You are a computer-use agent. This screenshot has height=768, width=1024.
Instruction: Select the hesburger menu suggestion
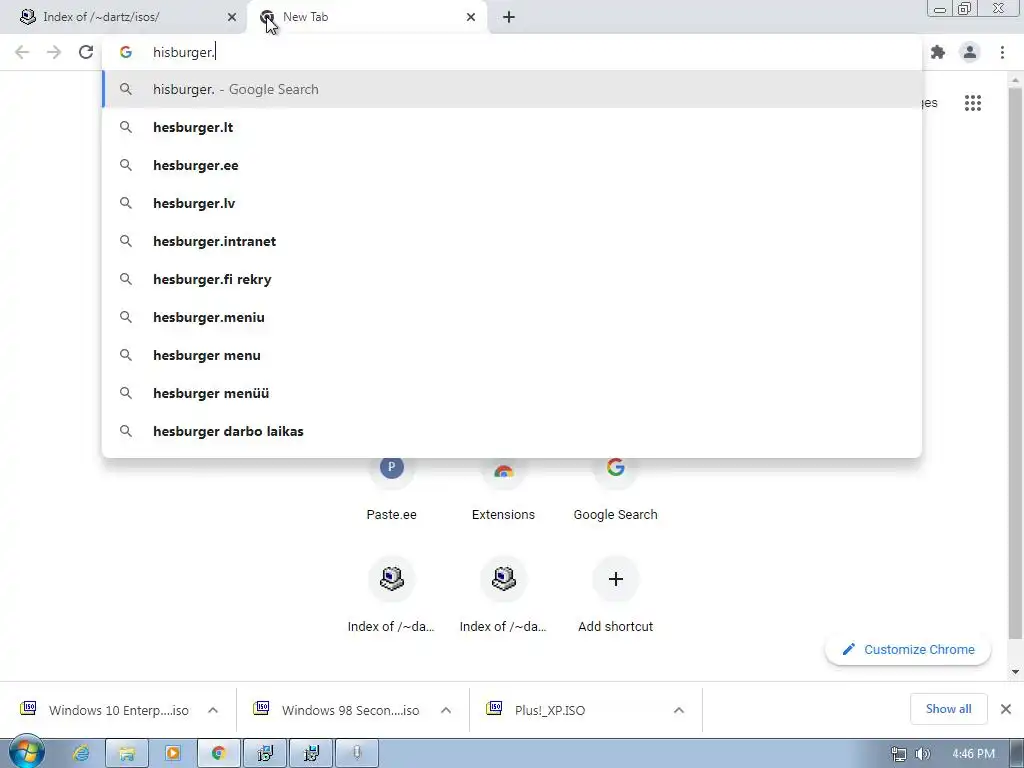click(x=512, y=355)
